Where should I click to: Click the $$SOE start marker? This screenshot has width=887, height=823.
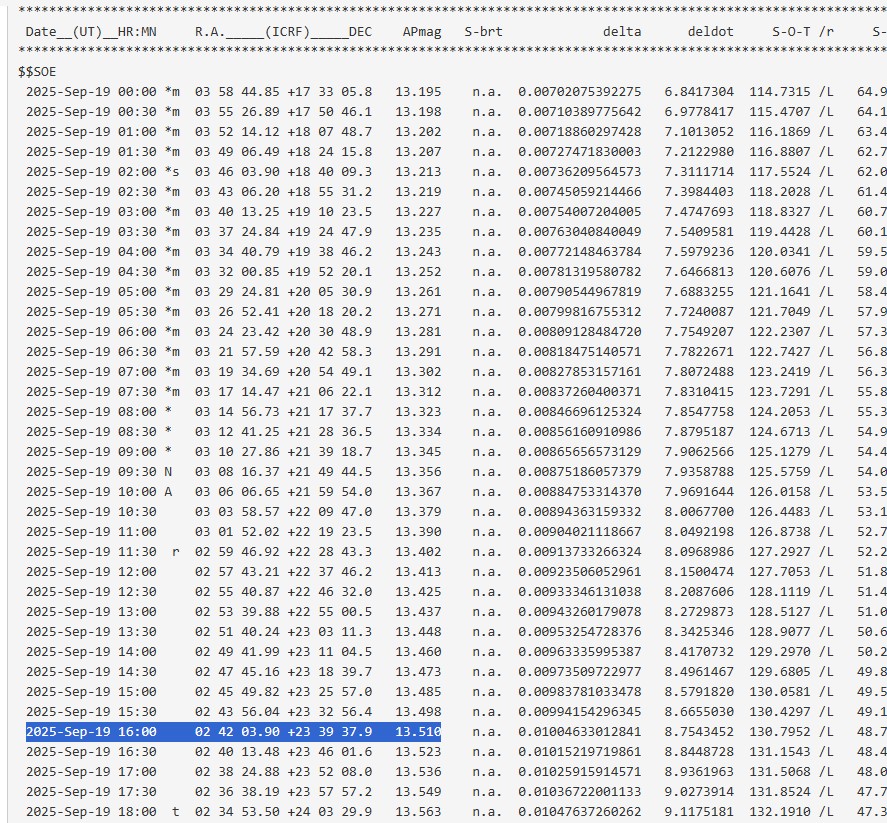(38, 72)
